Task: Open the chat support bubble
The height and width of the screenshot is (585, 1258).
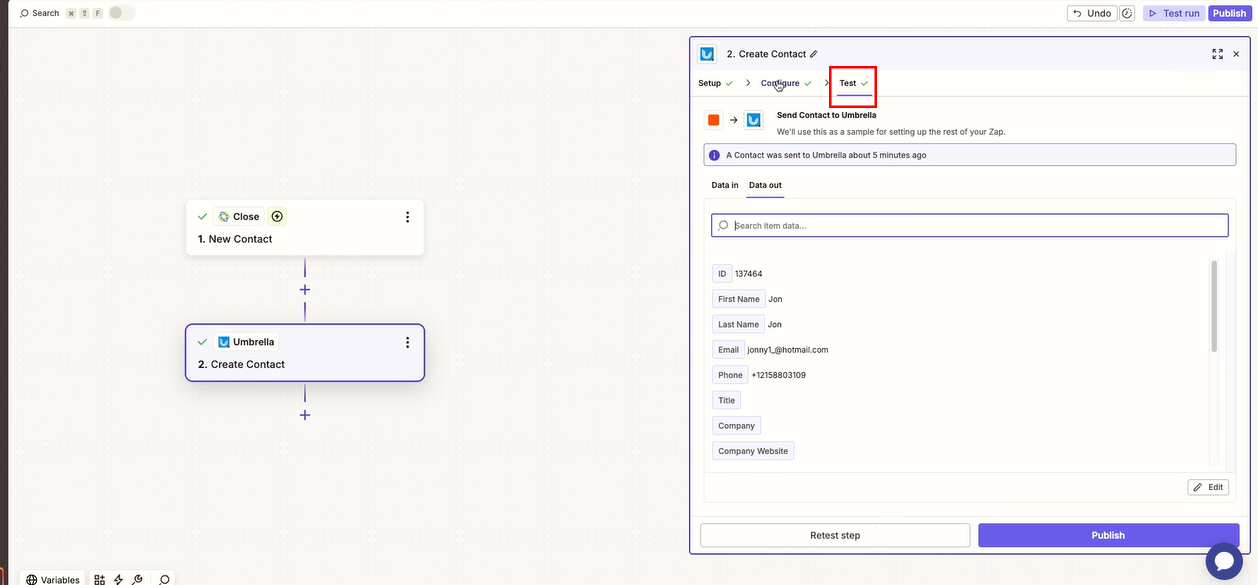Action: point(1224,561)
